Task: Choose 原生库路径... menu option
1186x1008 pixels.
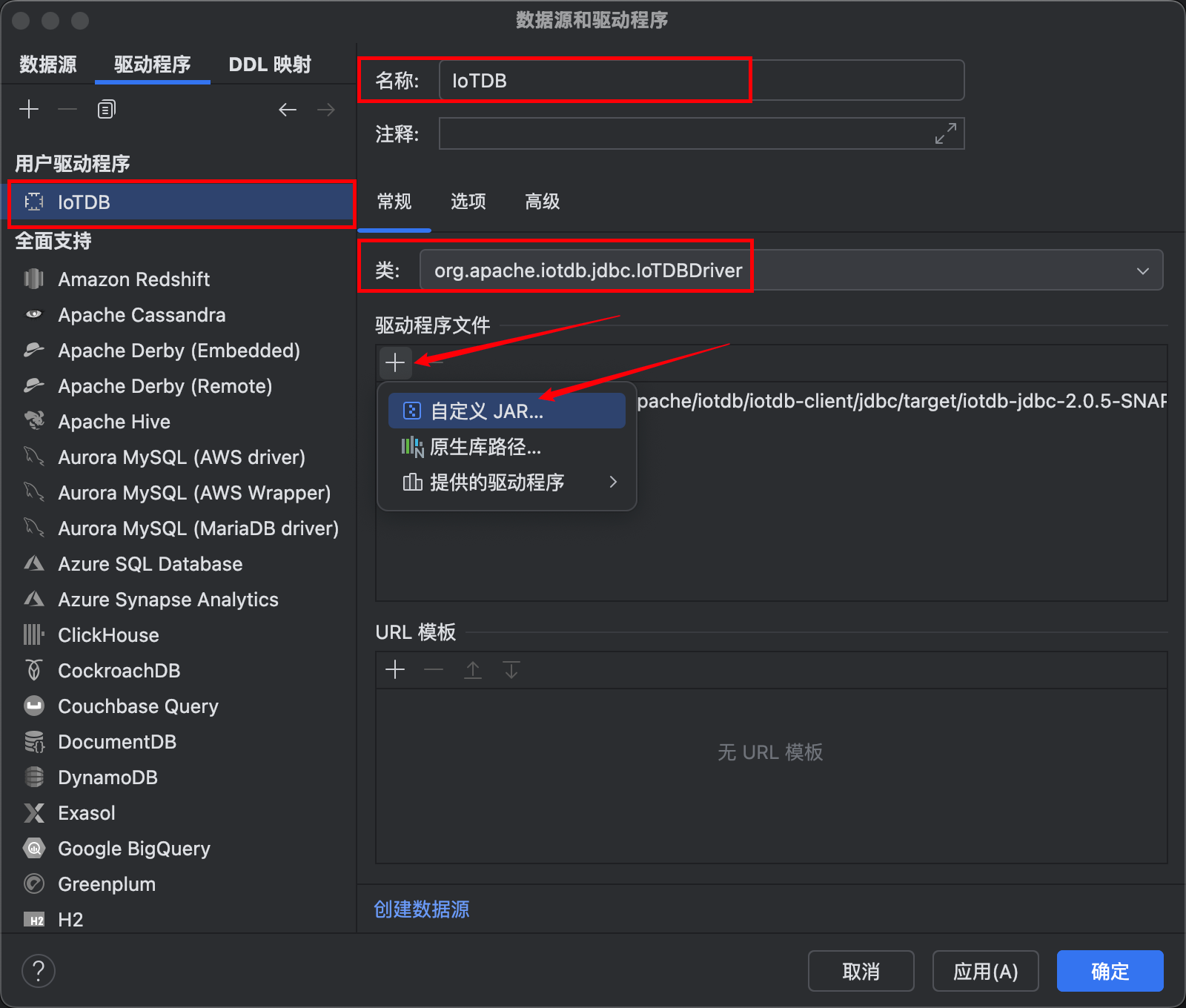Action: [x=486, y=447]
